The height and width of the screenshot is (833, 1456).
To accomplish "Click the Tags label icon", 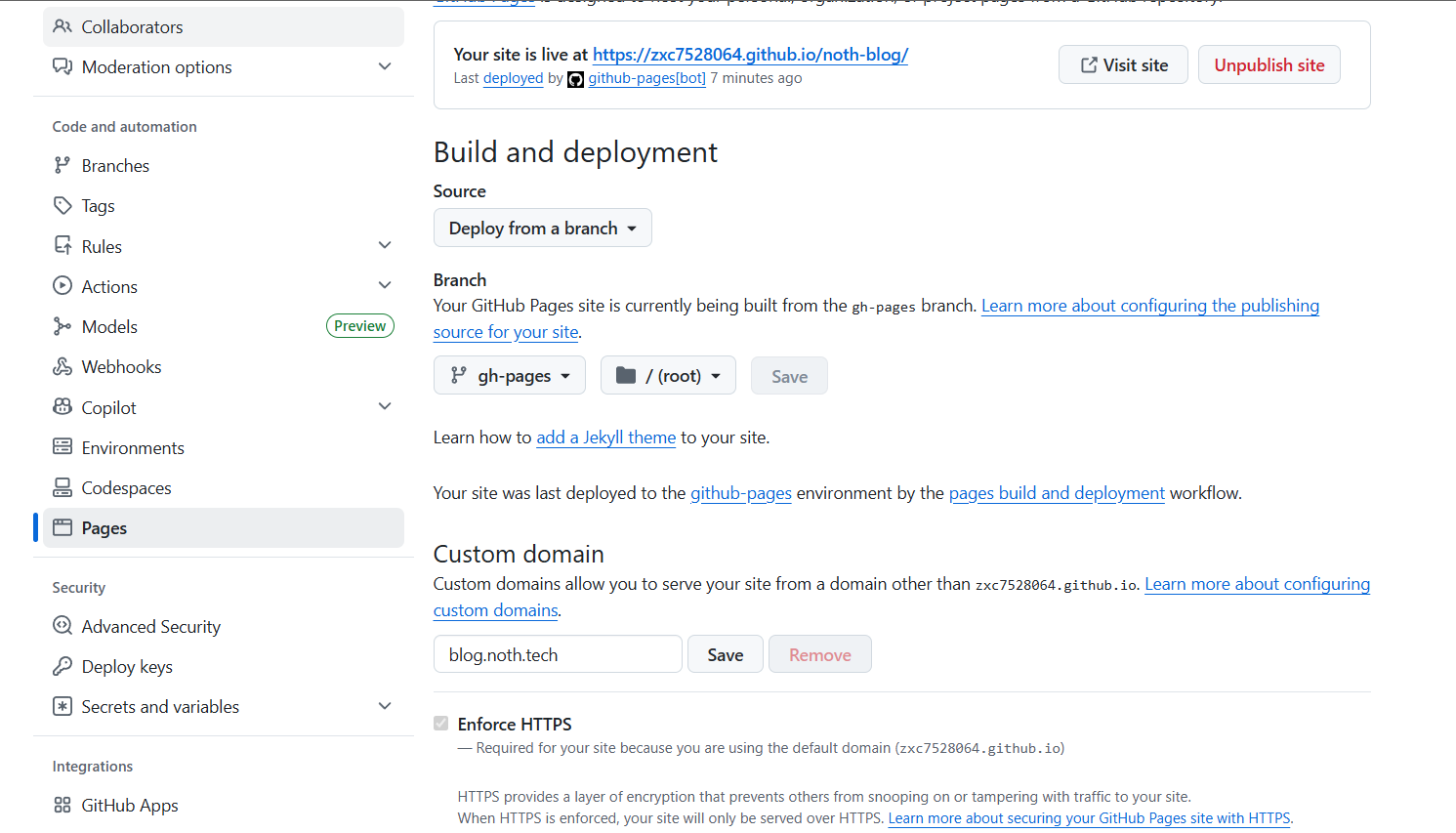I will pyautogui.click(x=62, y=206).
